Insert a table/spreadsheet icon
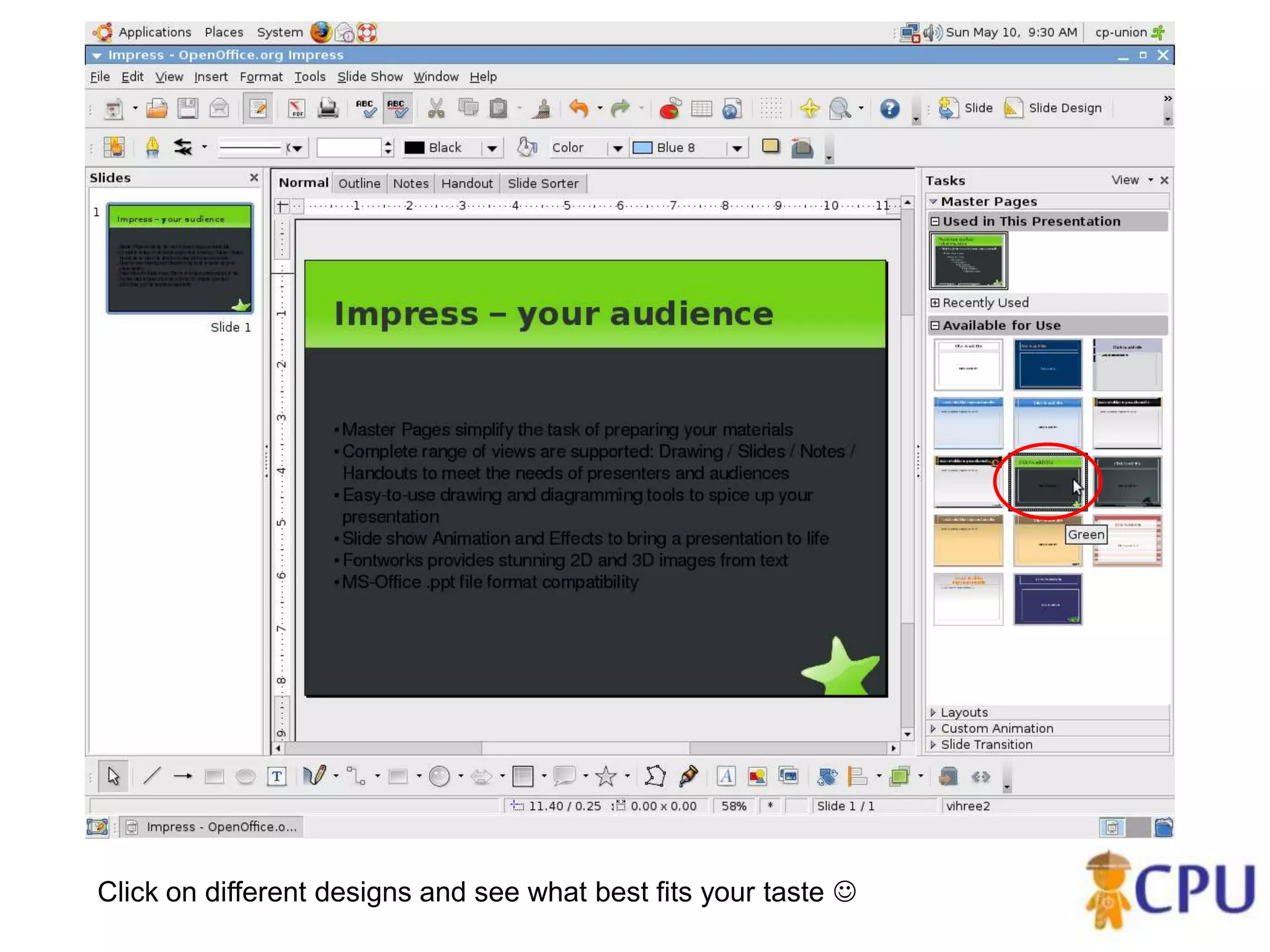Screen dimensions: 1270x952 pos(701,109)
